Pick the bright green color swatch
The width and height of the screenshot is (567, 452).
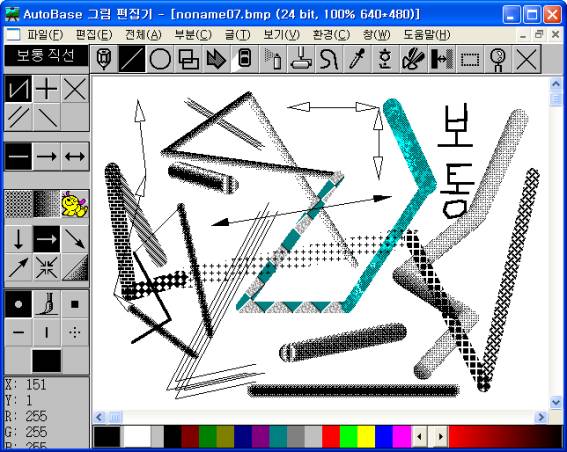pyautogui.click(x=349, y=436)
